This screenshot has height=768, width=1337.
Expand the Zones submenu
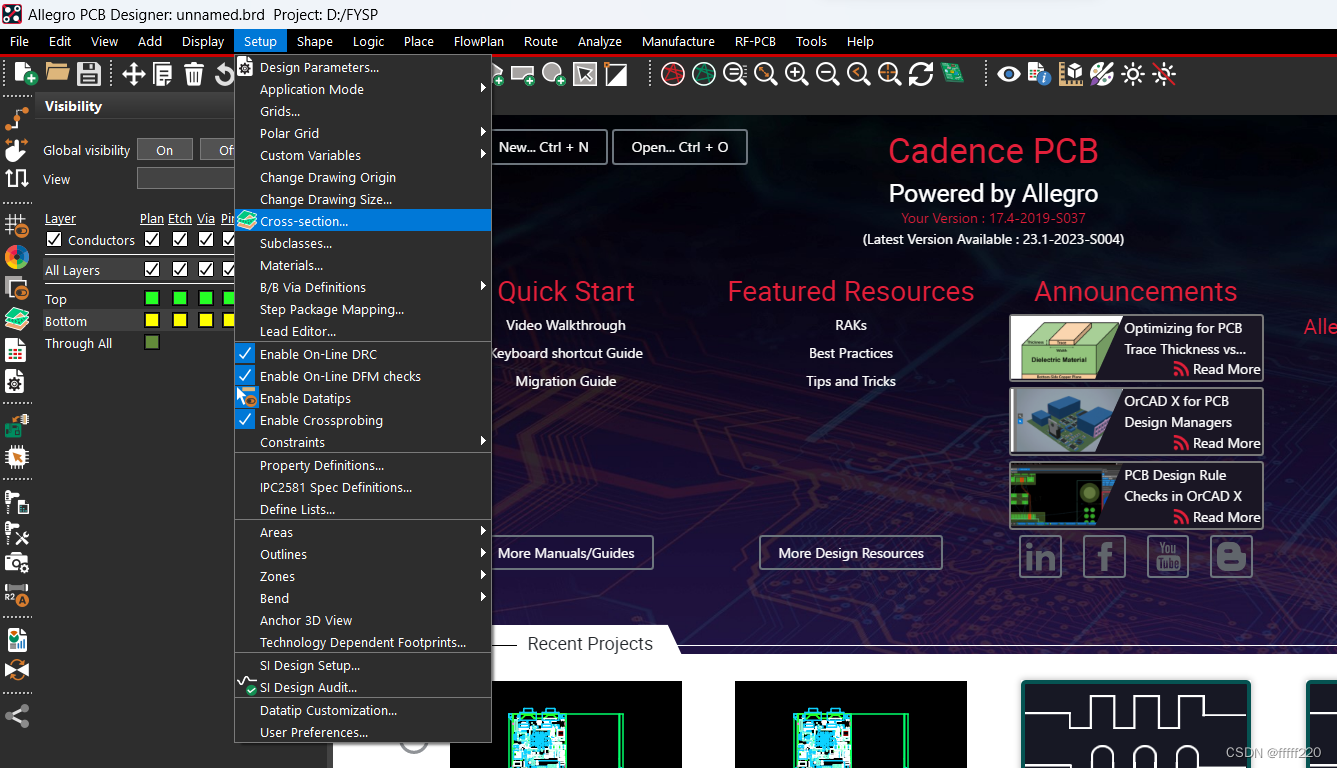(x=363, y=576)
